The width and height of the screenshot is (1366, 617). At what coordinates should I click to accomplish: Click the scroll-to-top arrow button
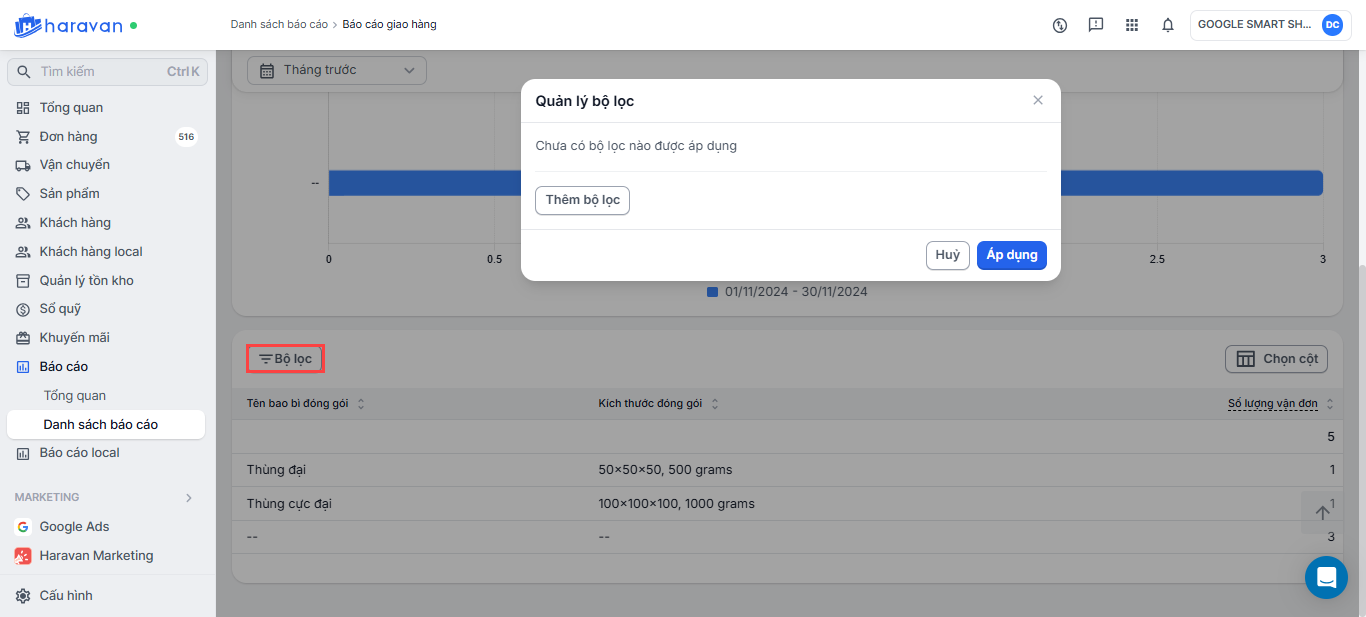tap(1322, 512)
